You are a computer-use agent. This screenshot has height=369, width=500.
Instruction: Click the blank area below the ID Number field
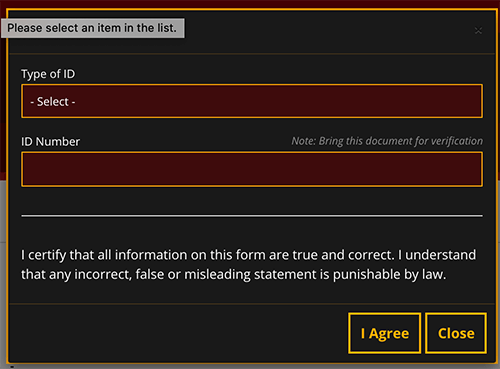coord(252,200)
